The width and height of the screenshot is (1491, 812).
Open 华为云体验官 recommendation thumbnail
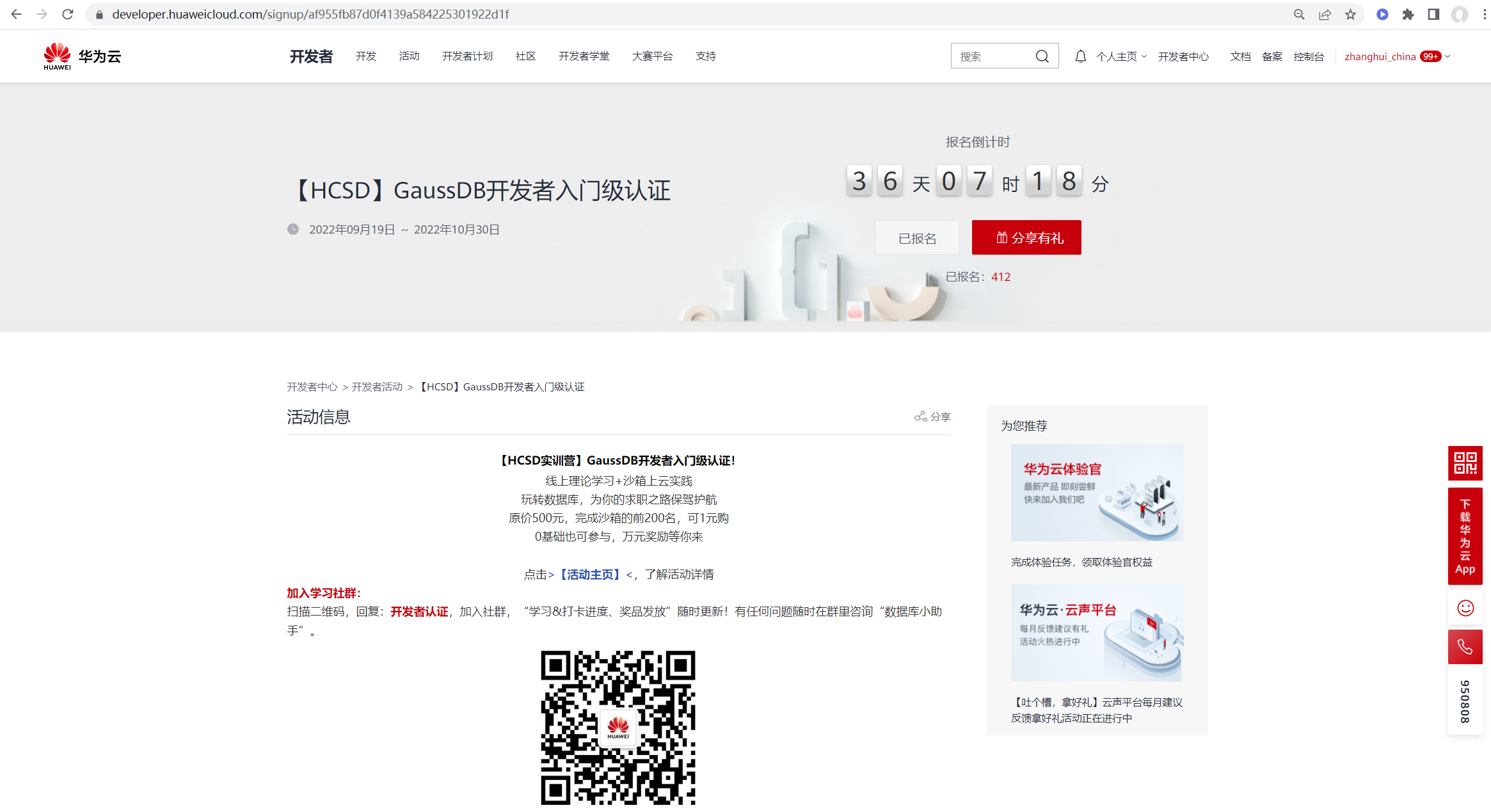pos(1096,492)
